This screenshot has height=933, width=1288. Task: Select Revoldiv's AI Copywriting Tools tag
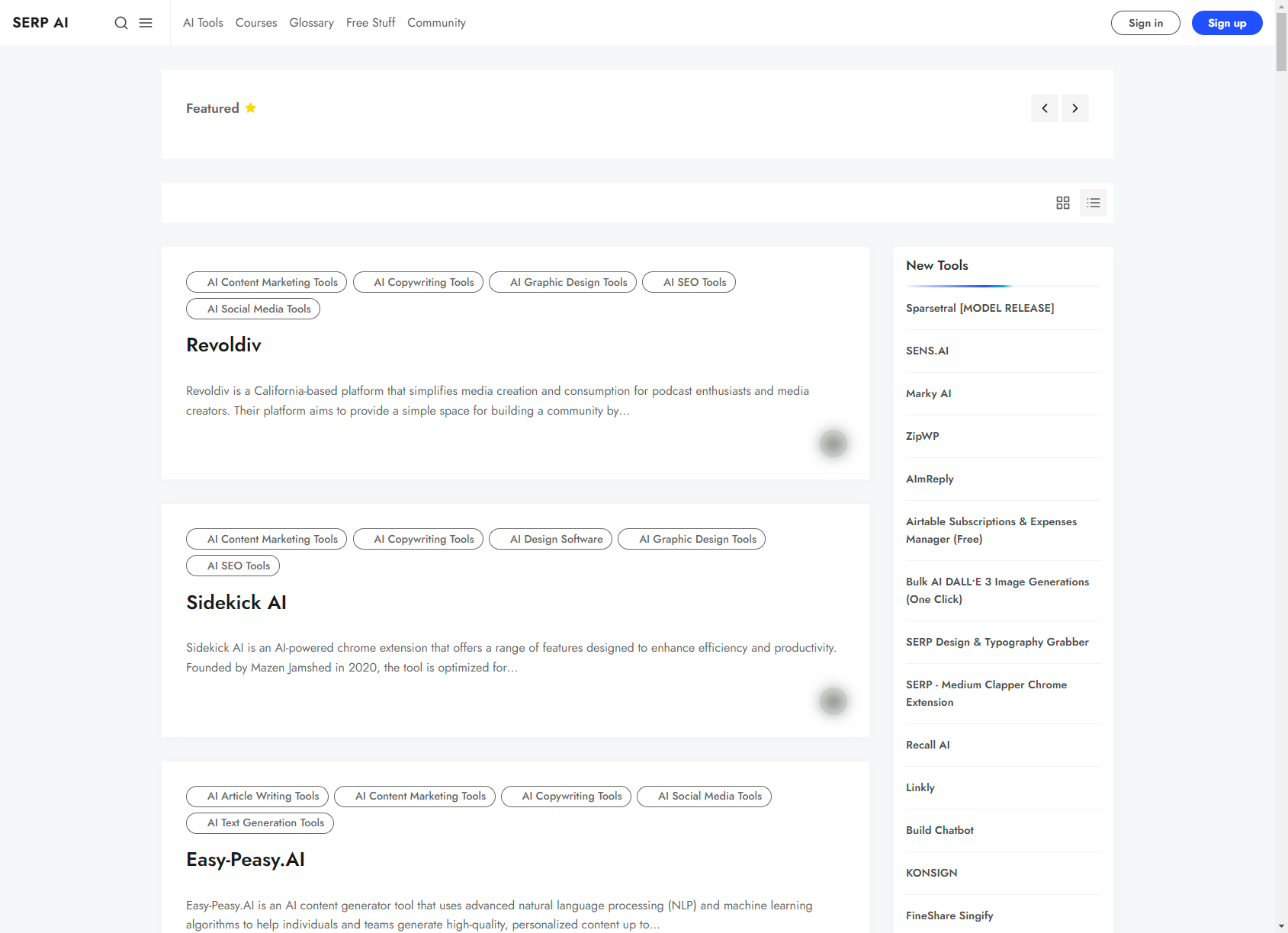click(x=418, y=282)
